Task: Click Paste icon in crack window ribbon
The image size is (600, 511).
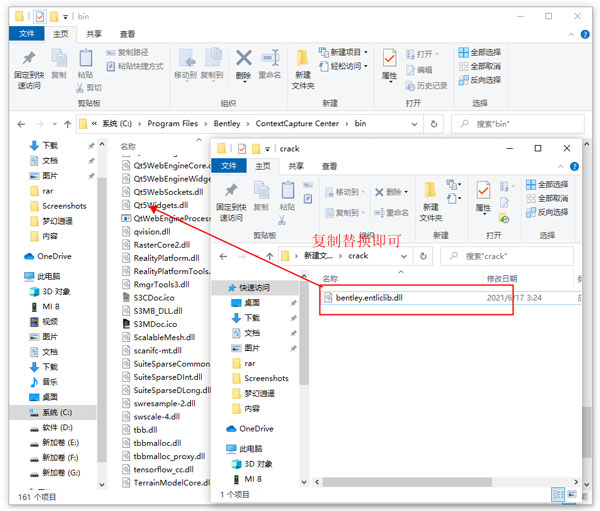Action: coord(287,196)
